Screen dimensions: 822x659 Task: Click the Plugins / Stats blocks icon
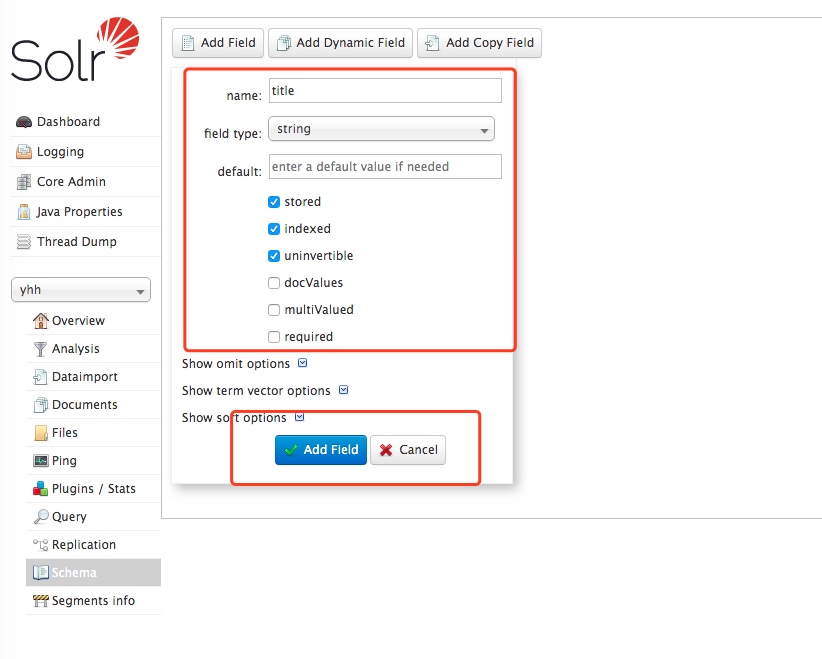pos(41,489)
